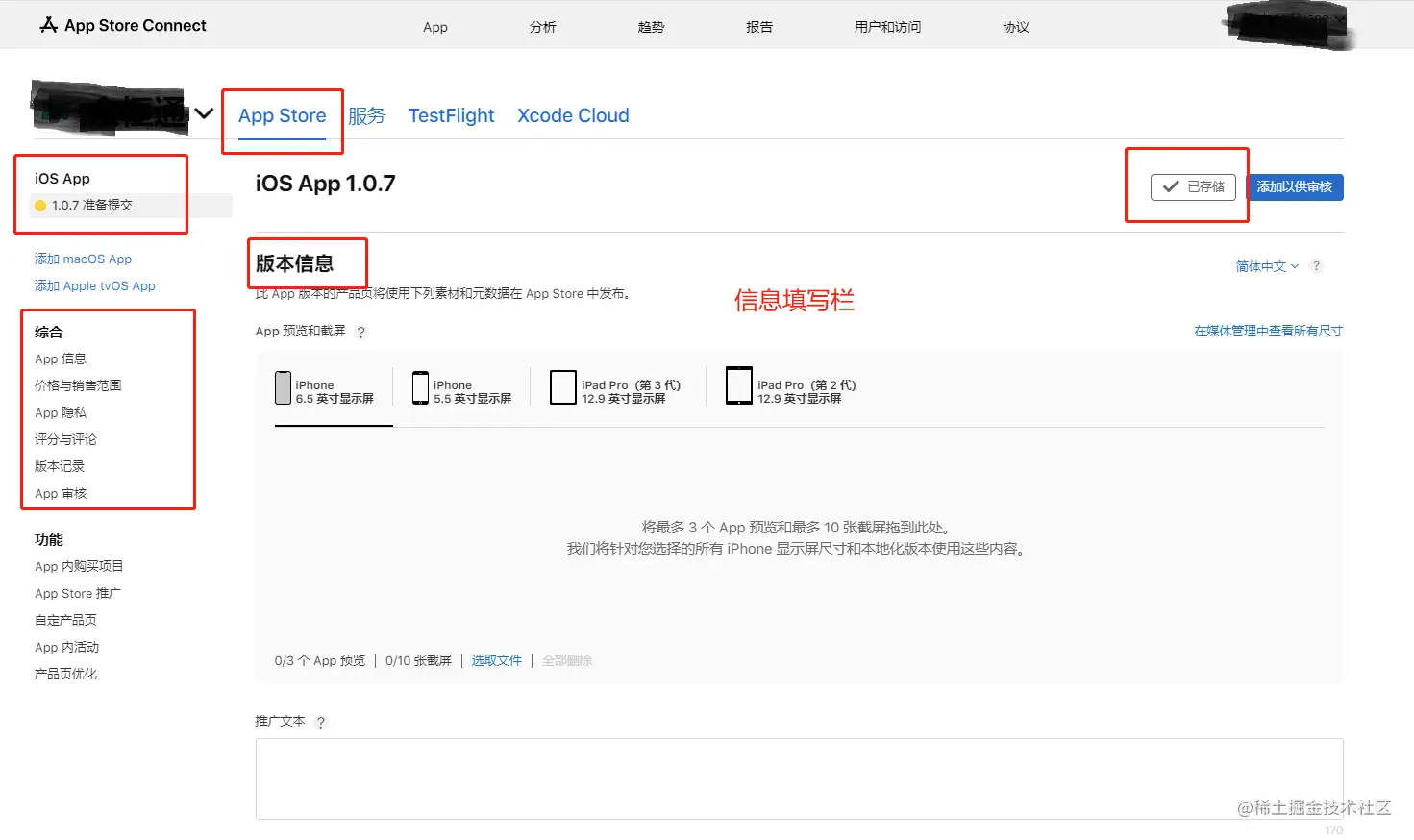Screen dimensions: 1414x840
Task: Open 价格与销售范围 in sidebar
Action: point(78,386)
